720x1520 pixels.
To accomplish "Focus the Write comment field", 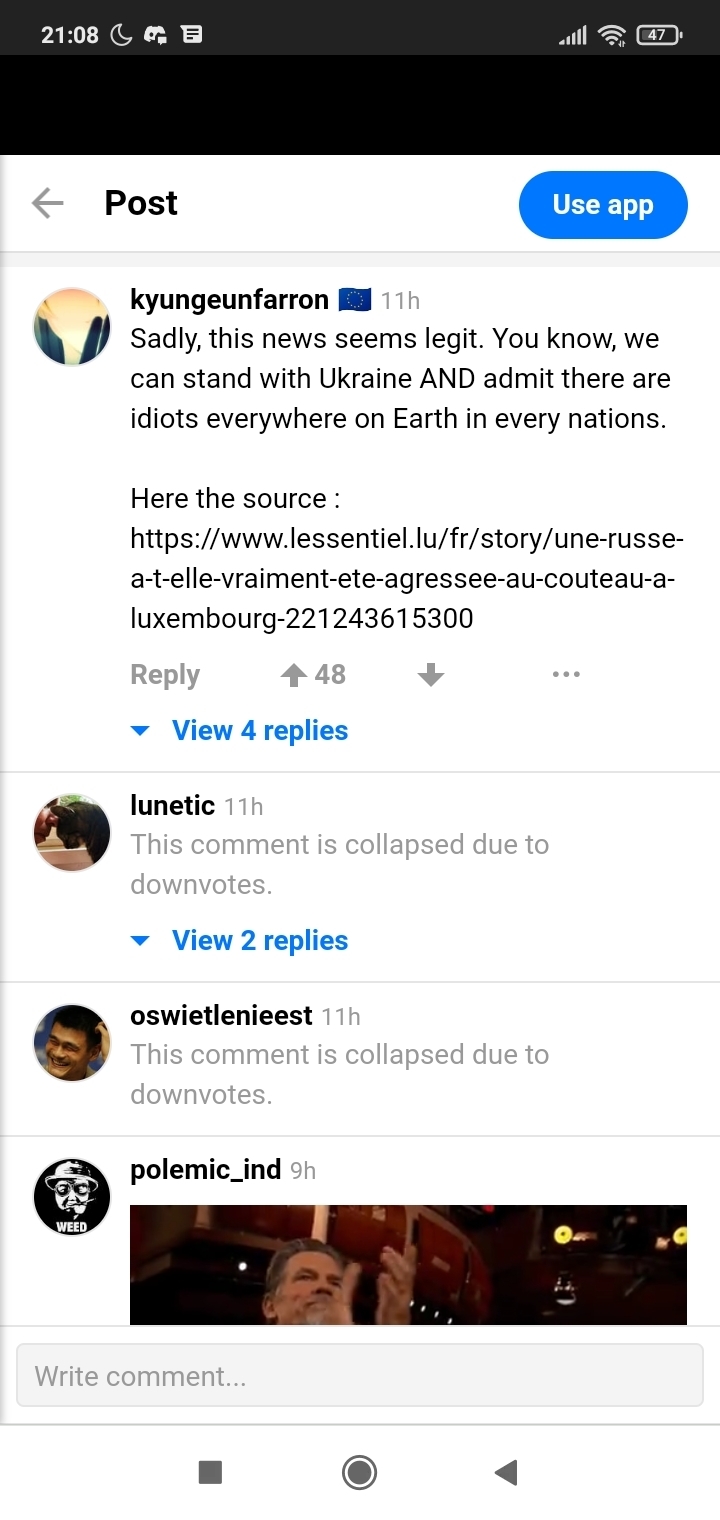I will coord(360,1376).
